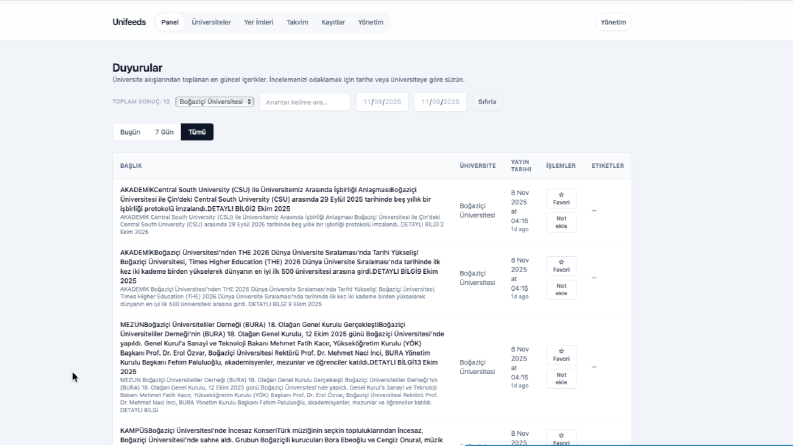Screen dimensions: 793x446
Task: Filter announcements to Bugün
Action: 130,132
